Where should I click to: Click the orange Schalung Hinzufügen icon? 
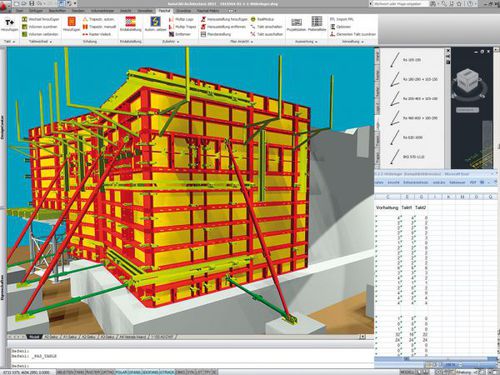[x=72, y=22]
